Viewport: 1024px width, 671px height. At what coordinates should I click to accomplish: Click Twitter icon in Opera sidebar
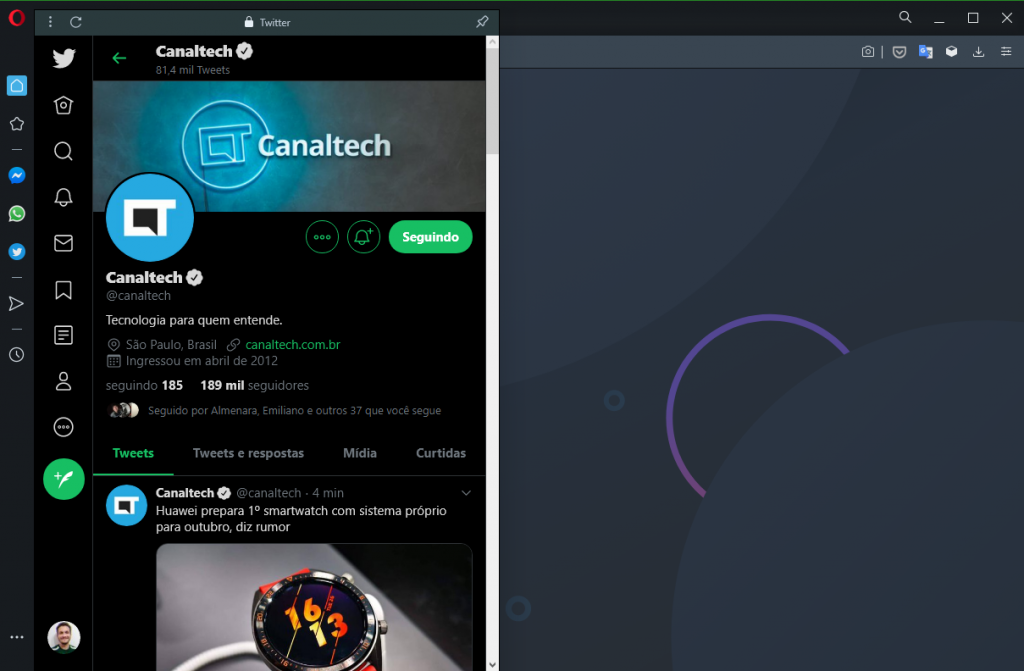[x=17, y=252]
